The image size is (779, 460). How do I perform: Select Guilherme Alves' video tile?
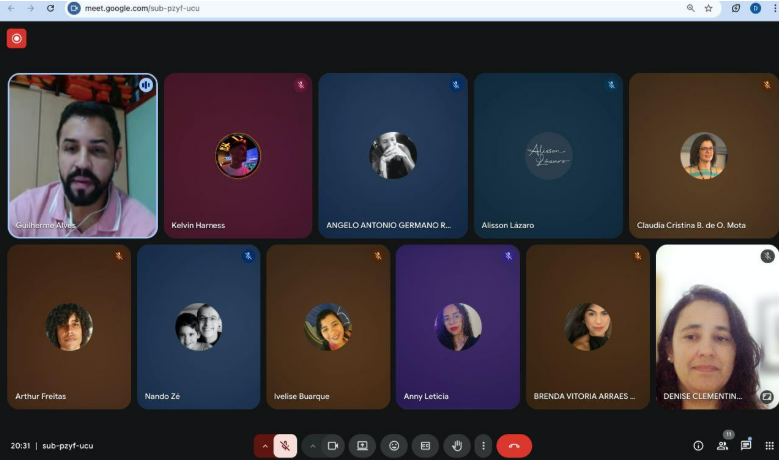point(83,155)
